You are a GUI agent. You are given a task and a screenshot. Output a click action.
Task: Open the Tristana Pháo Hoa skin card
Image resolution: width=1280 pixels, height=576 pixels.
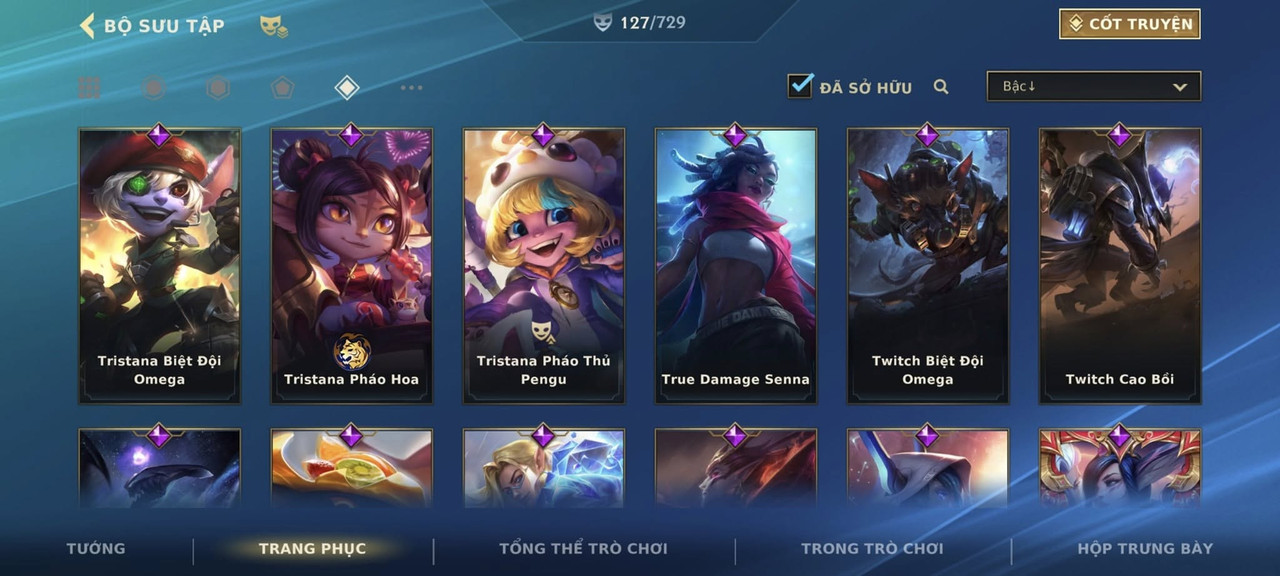point(352,266)
